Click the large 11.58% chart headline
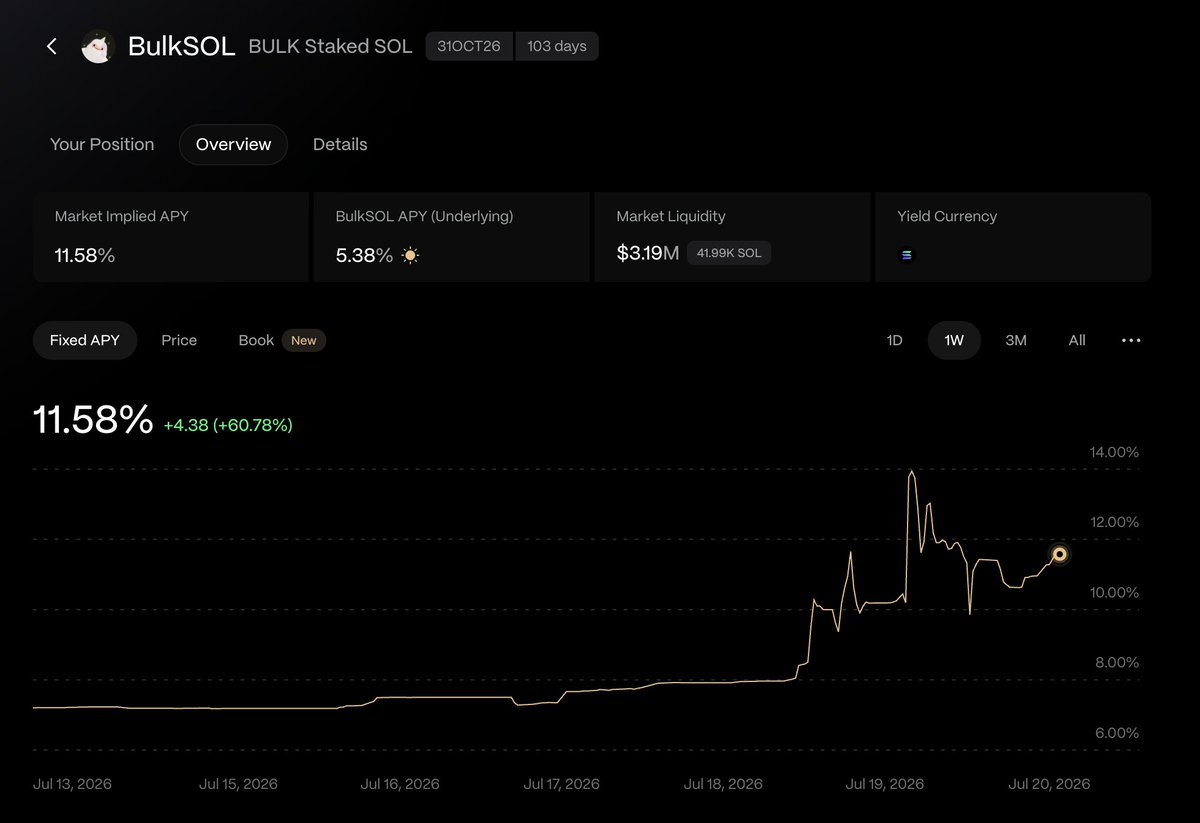The height and width of the screenshot is (823, 1200). (x=93, y=420)
